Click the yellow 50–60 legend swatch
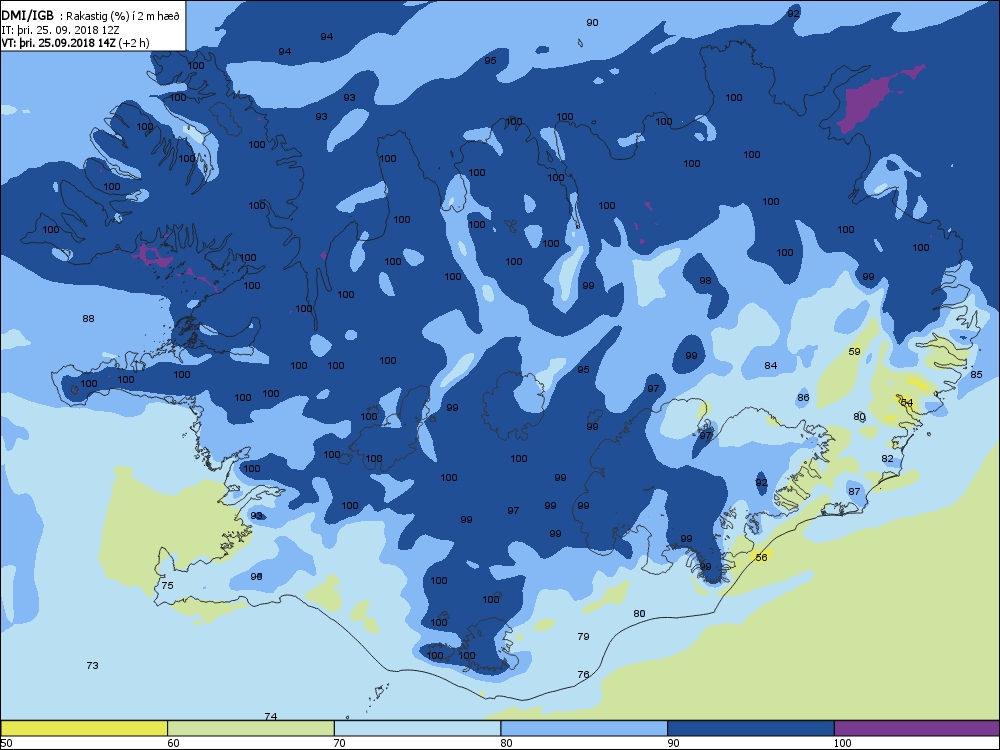Screen dimensions: 1000x750 pos(84,728)
